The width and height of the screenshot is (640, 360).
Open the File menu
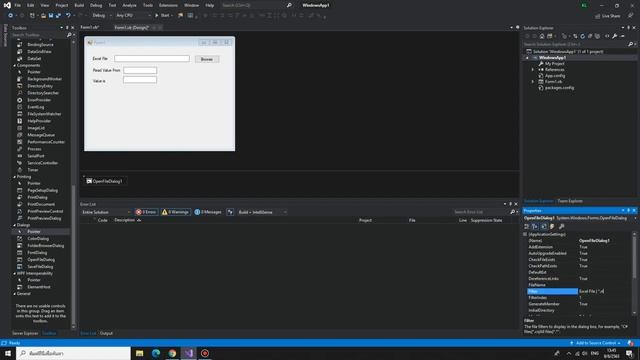pos(18,5)
